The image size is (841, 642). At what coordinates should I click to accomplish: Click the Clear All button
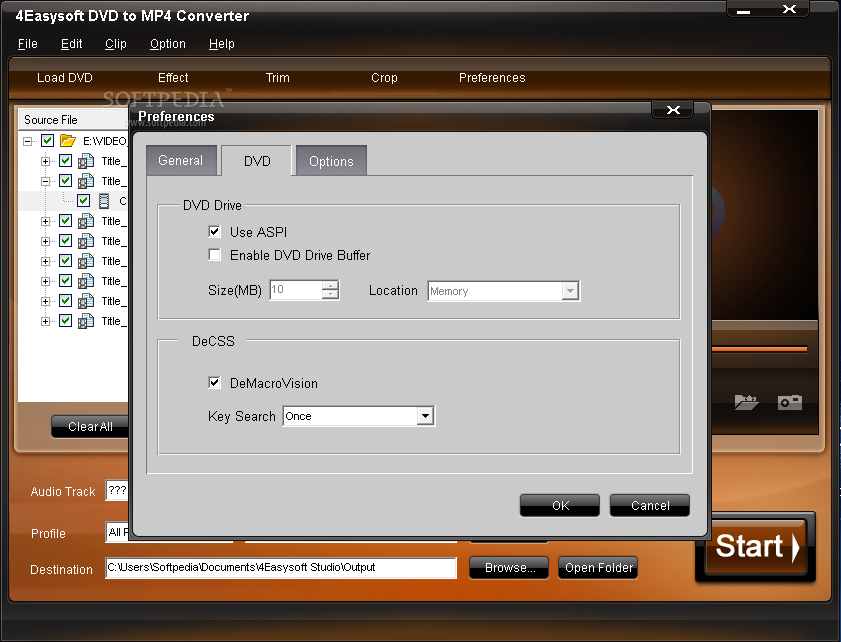pos(90,426)
